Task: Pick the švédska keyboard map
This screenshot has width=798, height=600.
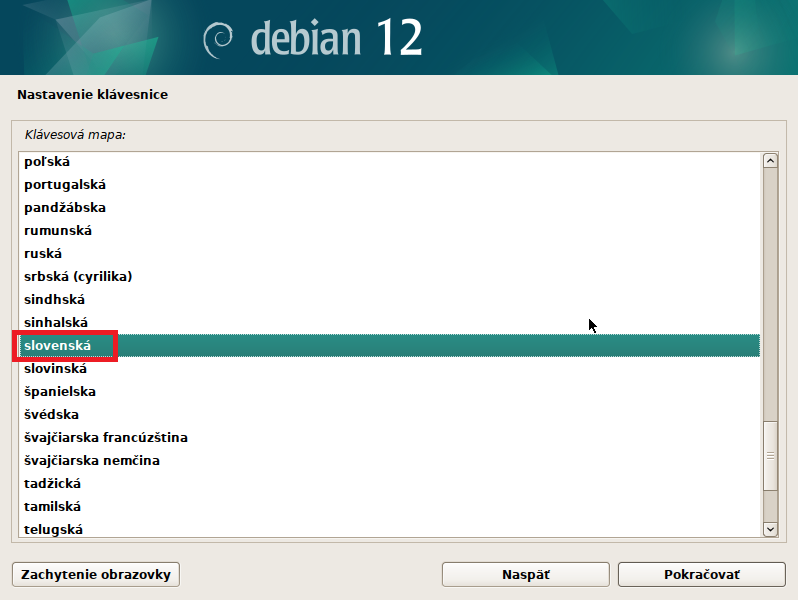Action: [x=51, y=415]
